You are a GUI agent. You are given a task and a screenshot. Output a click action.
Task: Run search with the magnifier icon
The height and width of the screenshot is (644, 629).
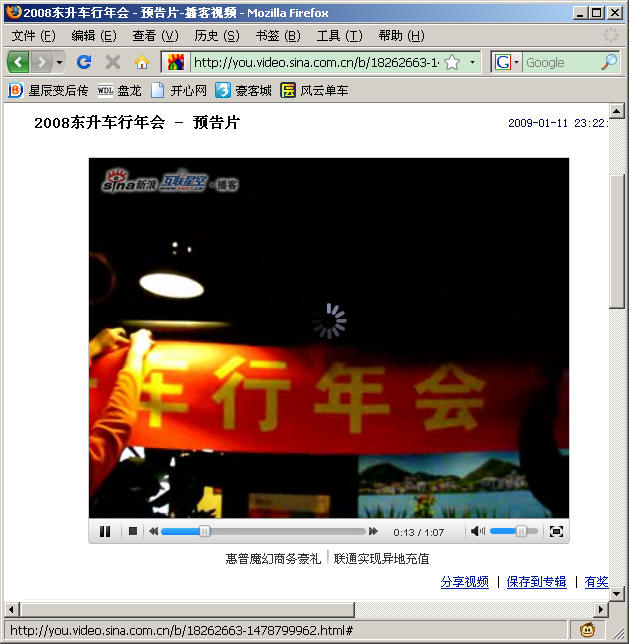coord(608,62)
